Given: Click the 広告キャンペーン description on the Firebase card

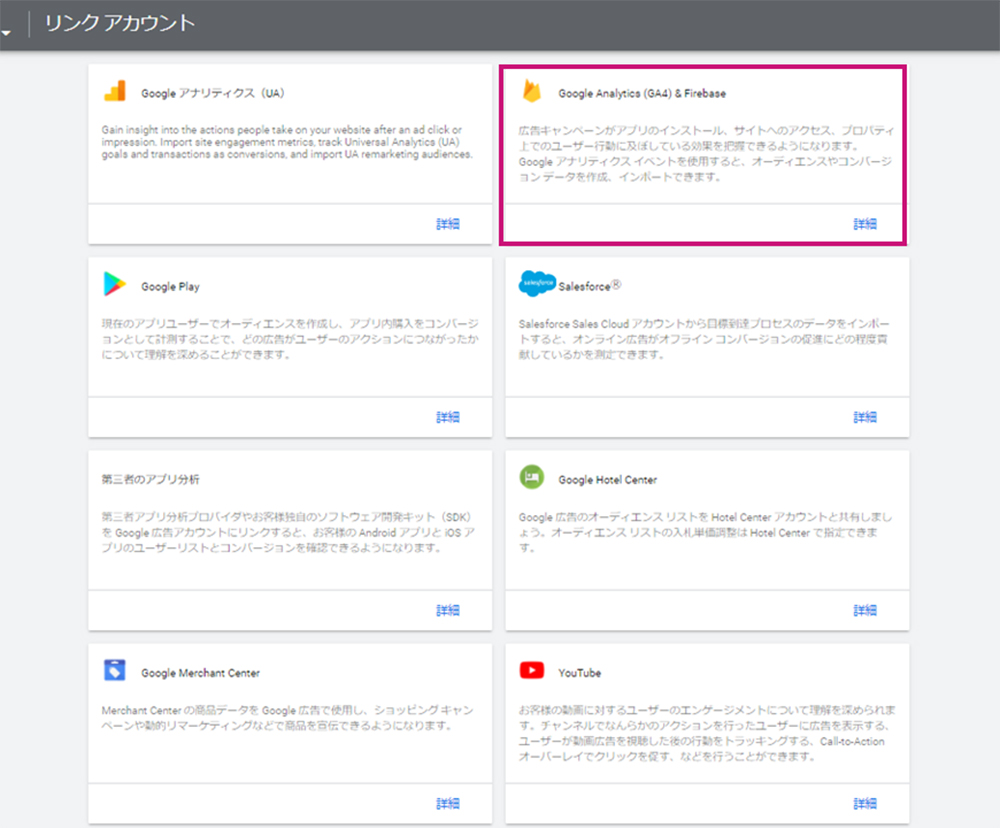Looking at the screenshot, I should pos(707,154).
